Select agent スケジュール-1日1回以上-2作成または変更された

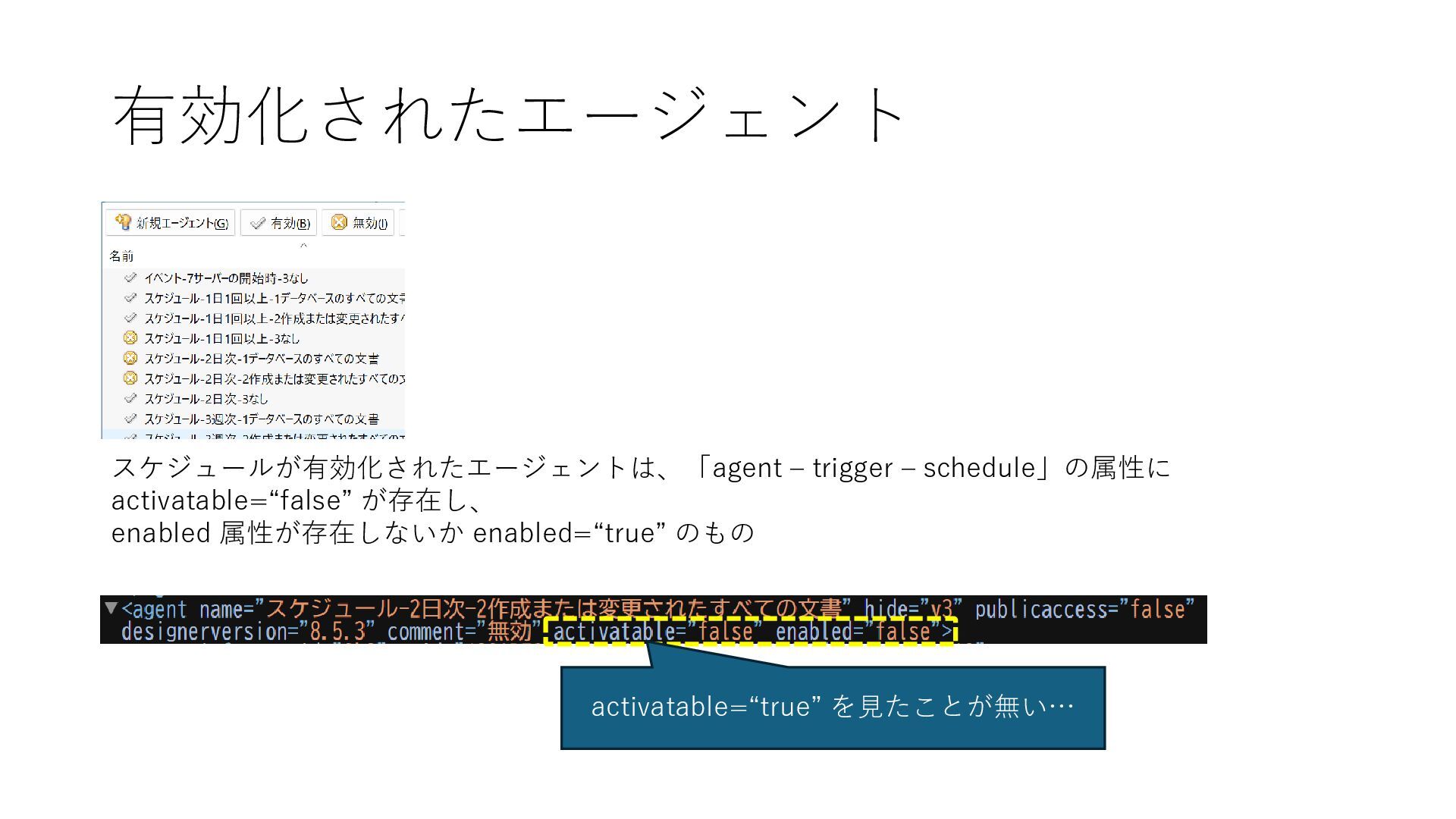coord(273,318)
